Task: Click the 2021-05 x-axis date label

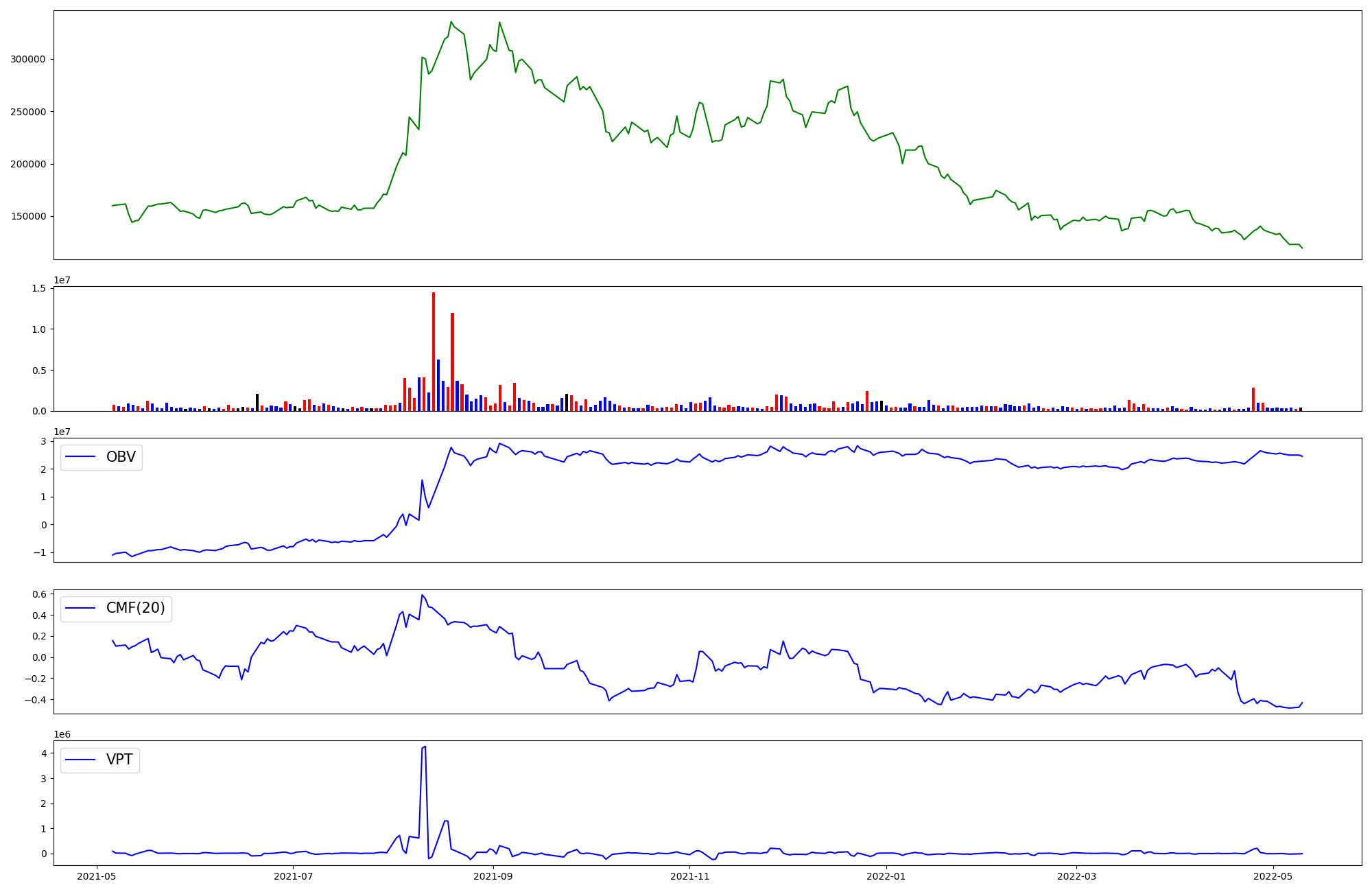Action: click(x=97, y=876)
